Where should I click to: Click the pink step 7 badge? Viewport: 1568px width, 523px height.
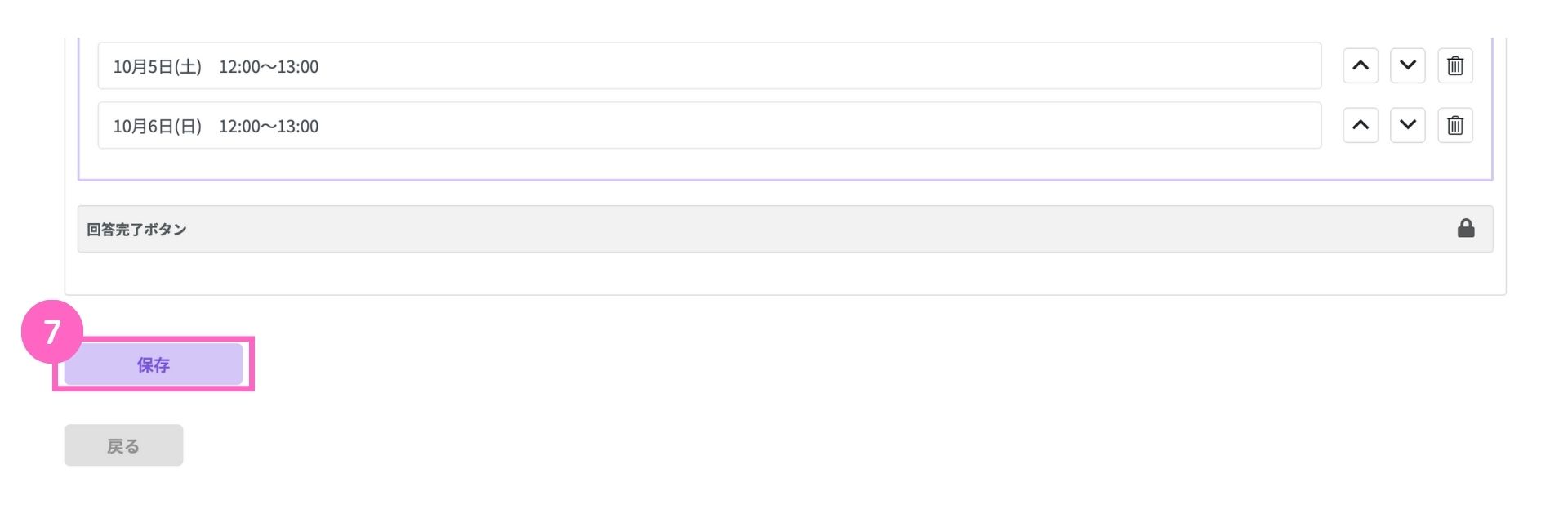point(52,332)
